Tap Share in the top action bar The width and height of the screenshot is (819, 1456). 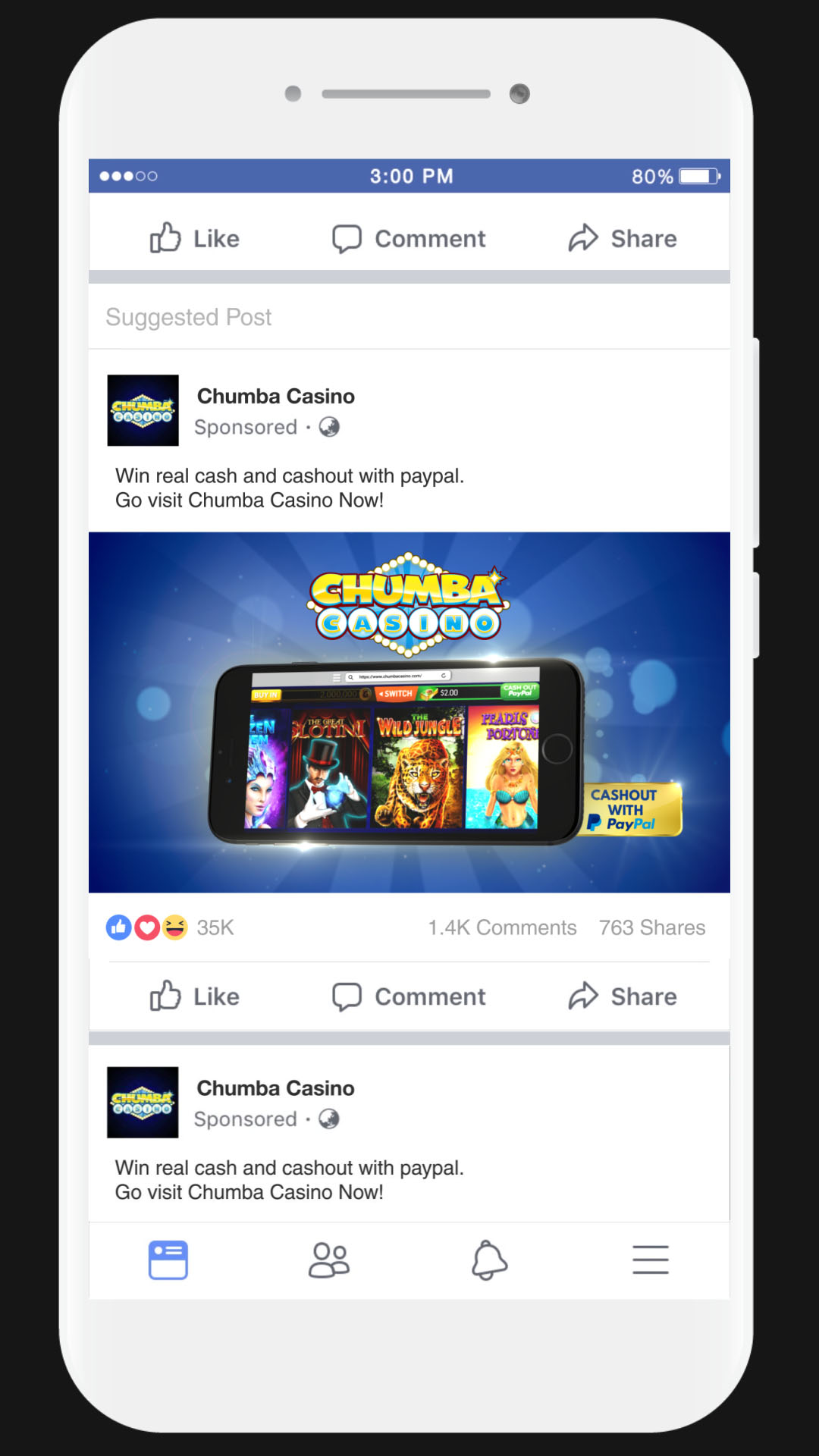click(x=623, y=238)
